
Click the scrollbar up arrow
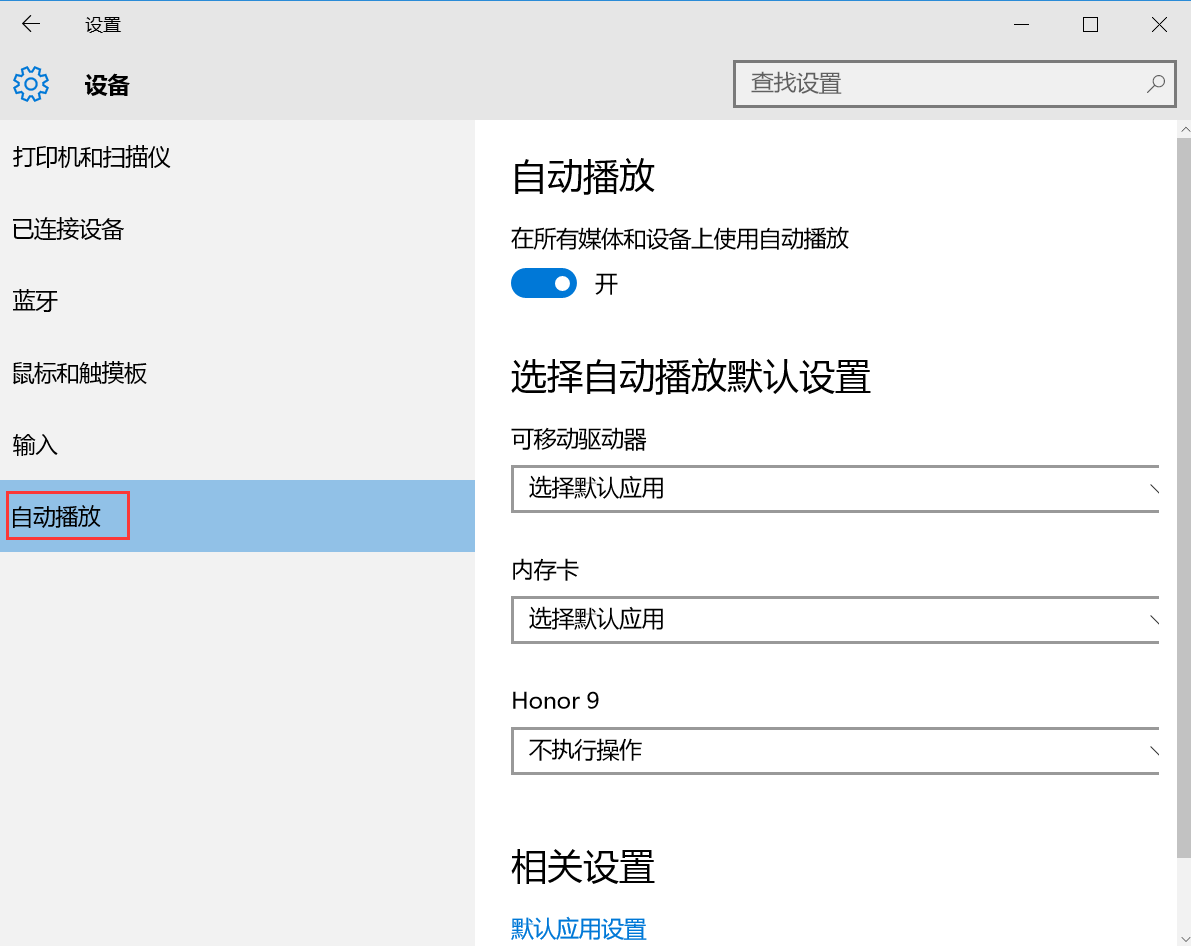(1183, 130)
